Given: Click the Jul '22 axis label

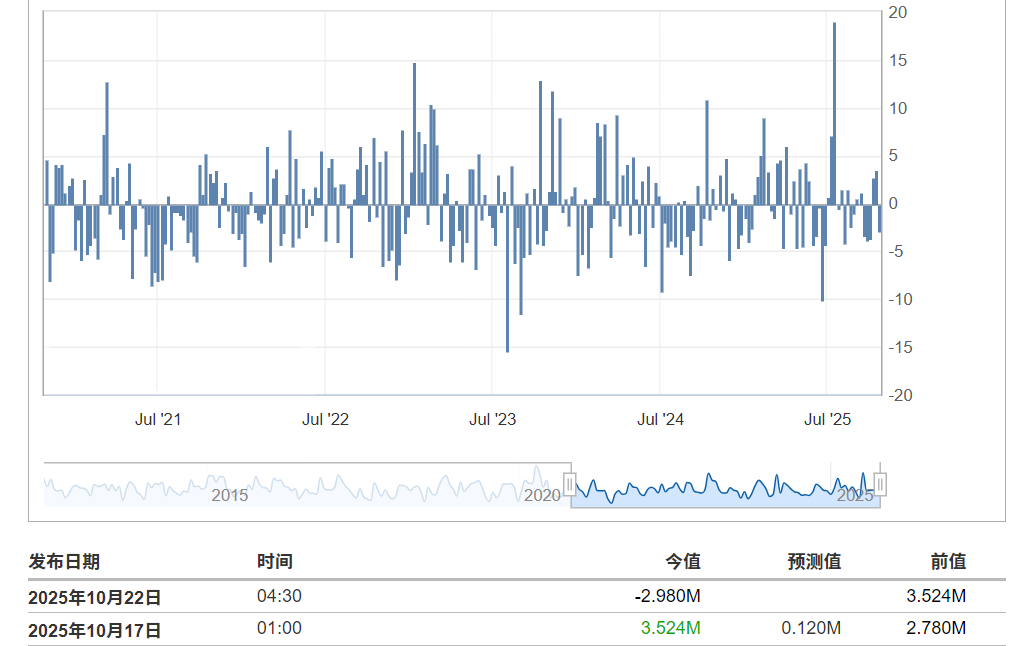Looking at the screenshot, I should [325, 419].
